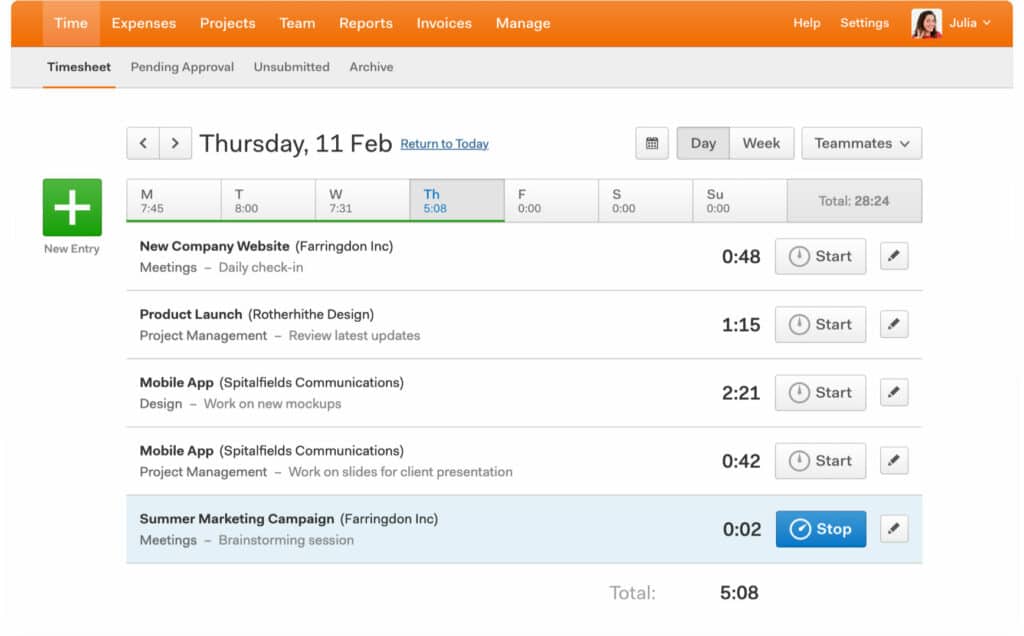Switch to Day view
The height and width of the screenshot is (636, 1024).
pyautogui.click(x=703, y=143)
